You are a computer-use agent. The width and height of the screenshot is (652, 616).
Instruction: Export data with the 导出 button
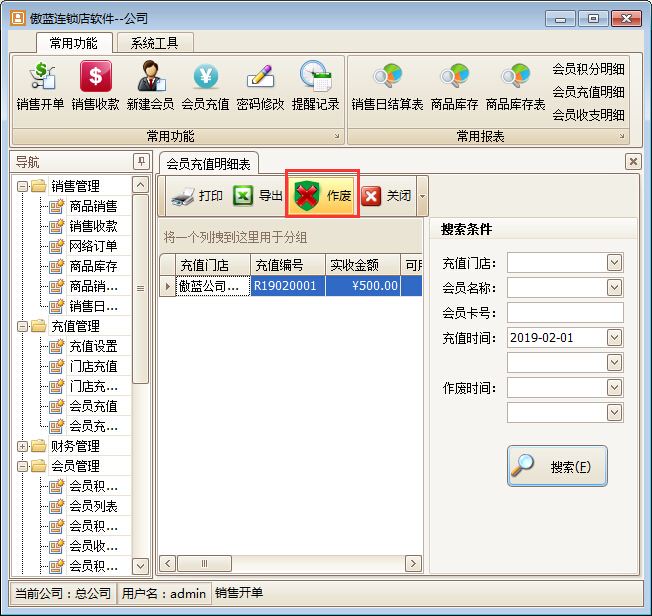coord(258,196)
